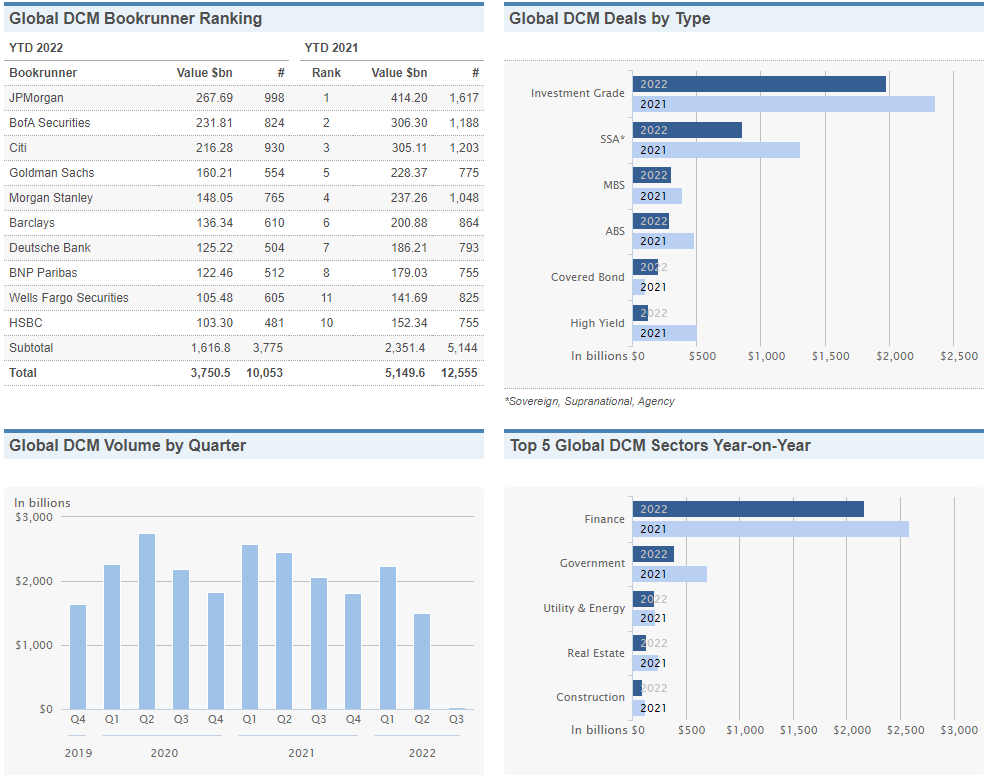Click the Q1 2022 volume bar
This screenshot has height=779, width=991.
387,638
